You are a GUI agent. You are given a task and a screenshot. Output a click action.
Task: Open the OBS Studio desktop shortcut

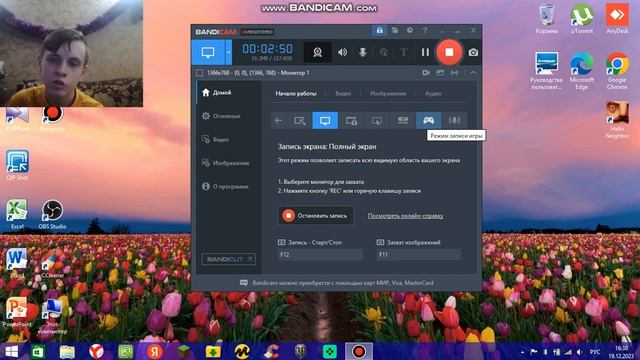(52, 215)
